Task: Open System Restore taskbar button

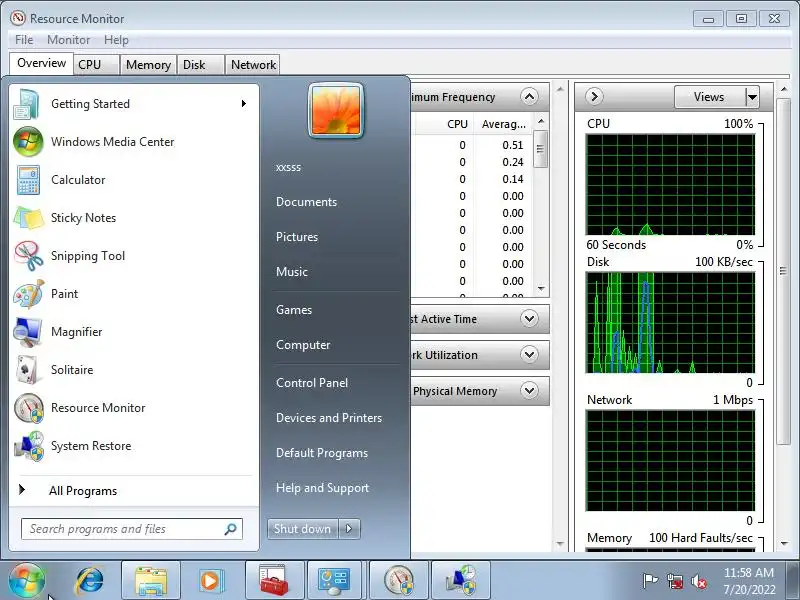Action: click(x=461, y=581)
